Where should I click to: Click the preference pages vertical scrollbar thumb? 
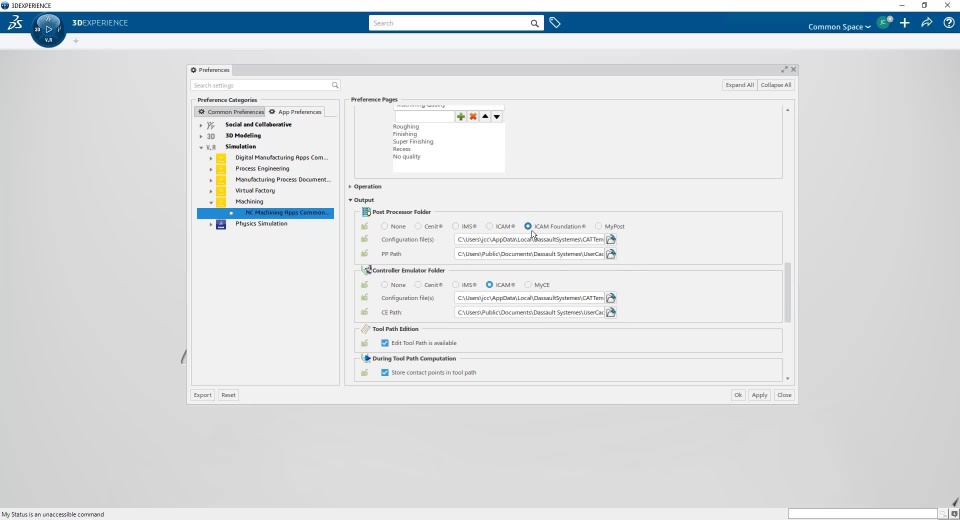pyautogui.click(x=787, y=293)
